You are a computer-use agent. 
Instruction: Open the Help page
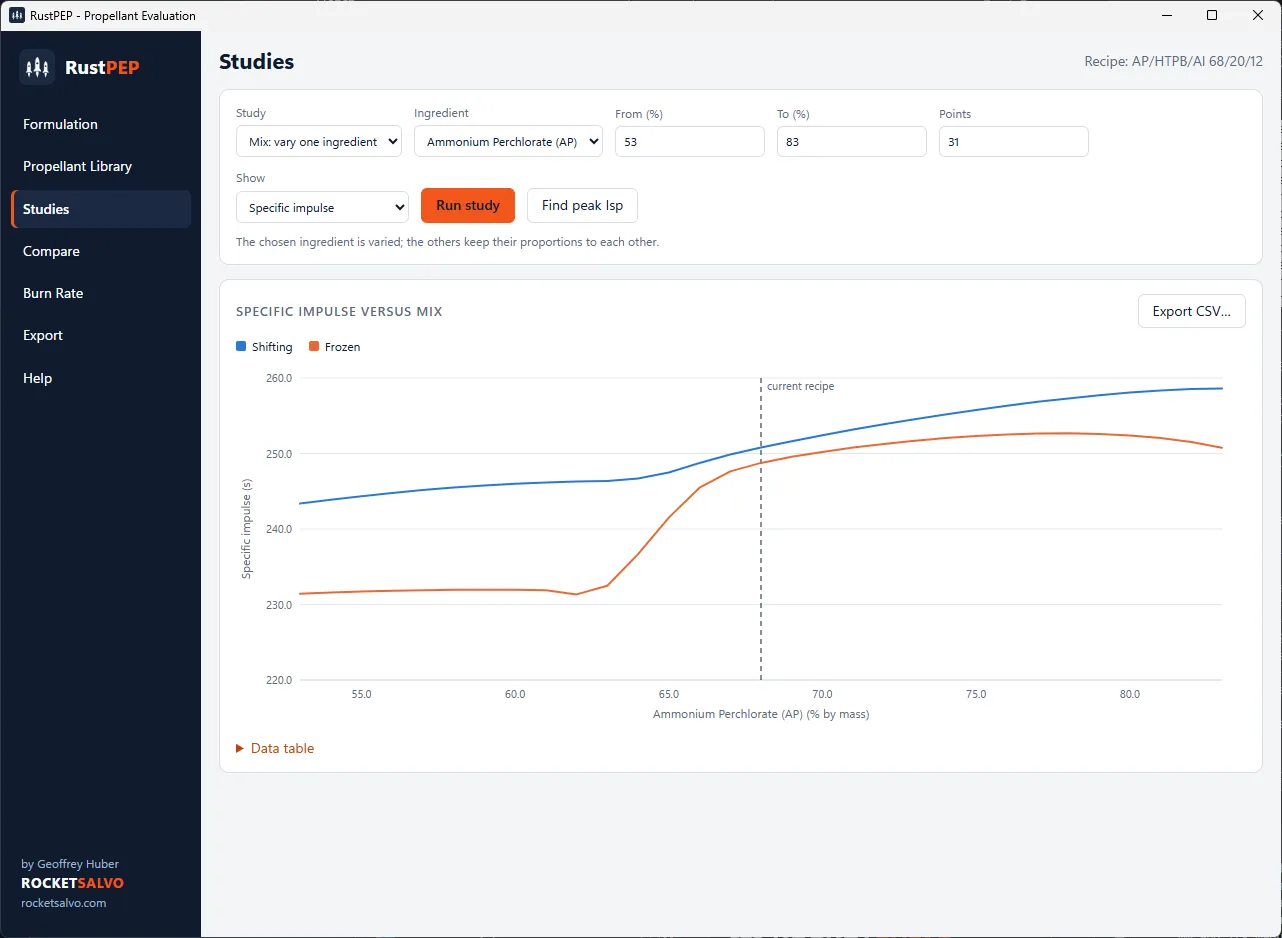point(100,378)
